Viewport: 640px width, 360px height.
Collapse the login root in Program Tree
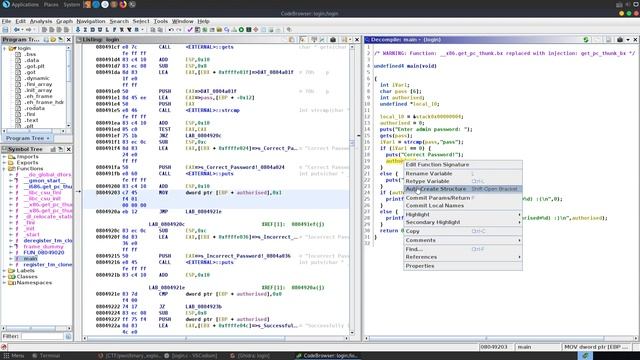click(x=4, y=48)
